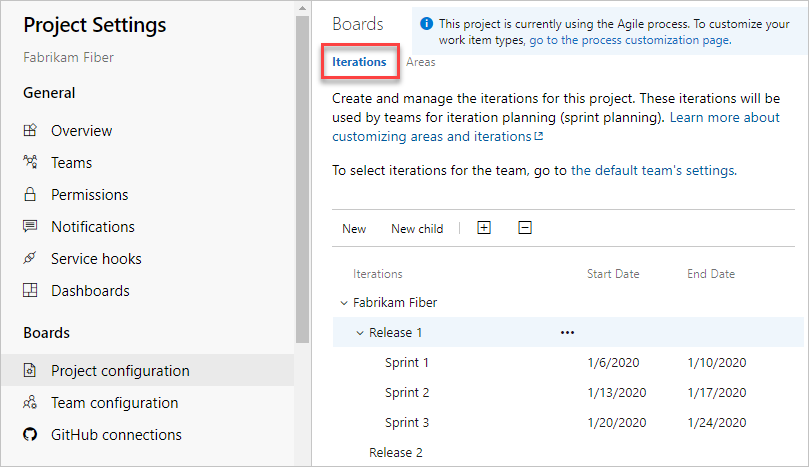Click the Teams icon in sidebar

click(x=30, y=163)
